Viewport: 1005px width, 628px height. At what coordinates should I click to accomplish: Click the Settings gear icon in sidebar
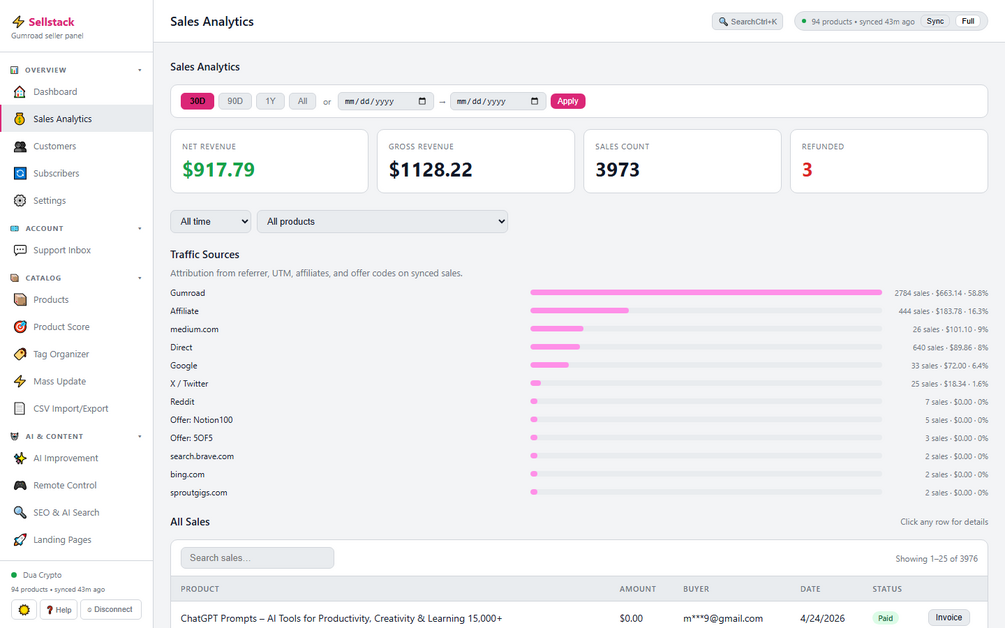coord(20,201)
